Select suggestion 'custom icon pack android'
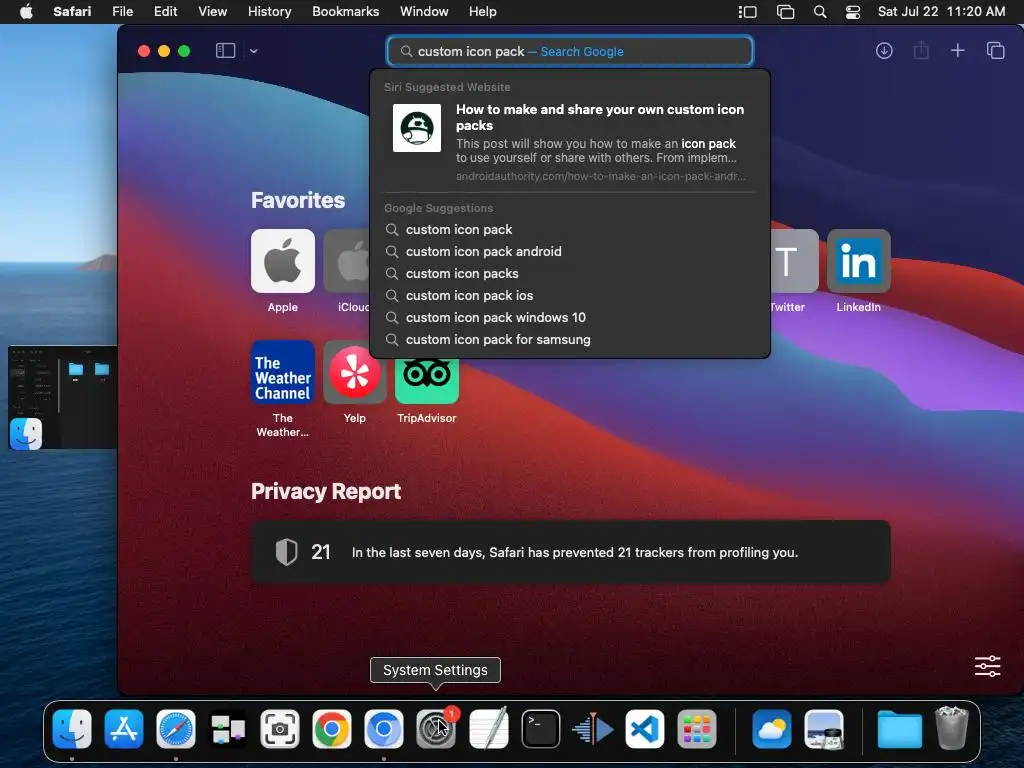Image resolution: width=1024 pixels, height=768 pixels. tap(569, 251)
